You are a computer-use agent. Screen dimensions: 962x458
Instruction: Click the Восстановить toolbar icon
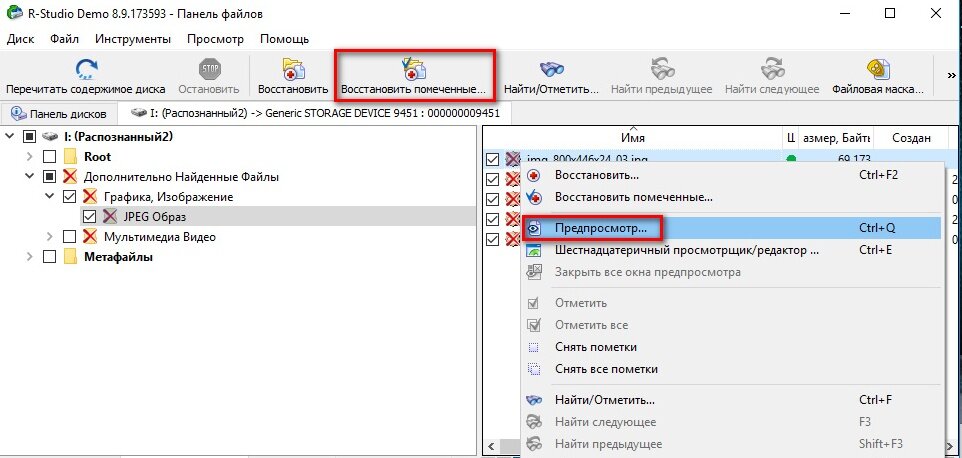point(293,68)
